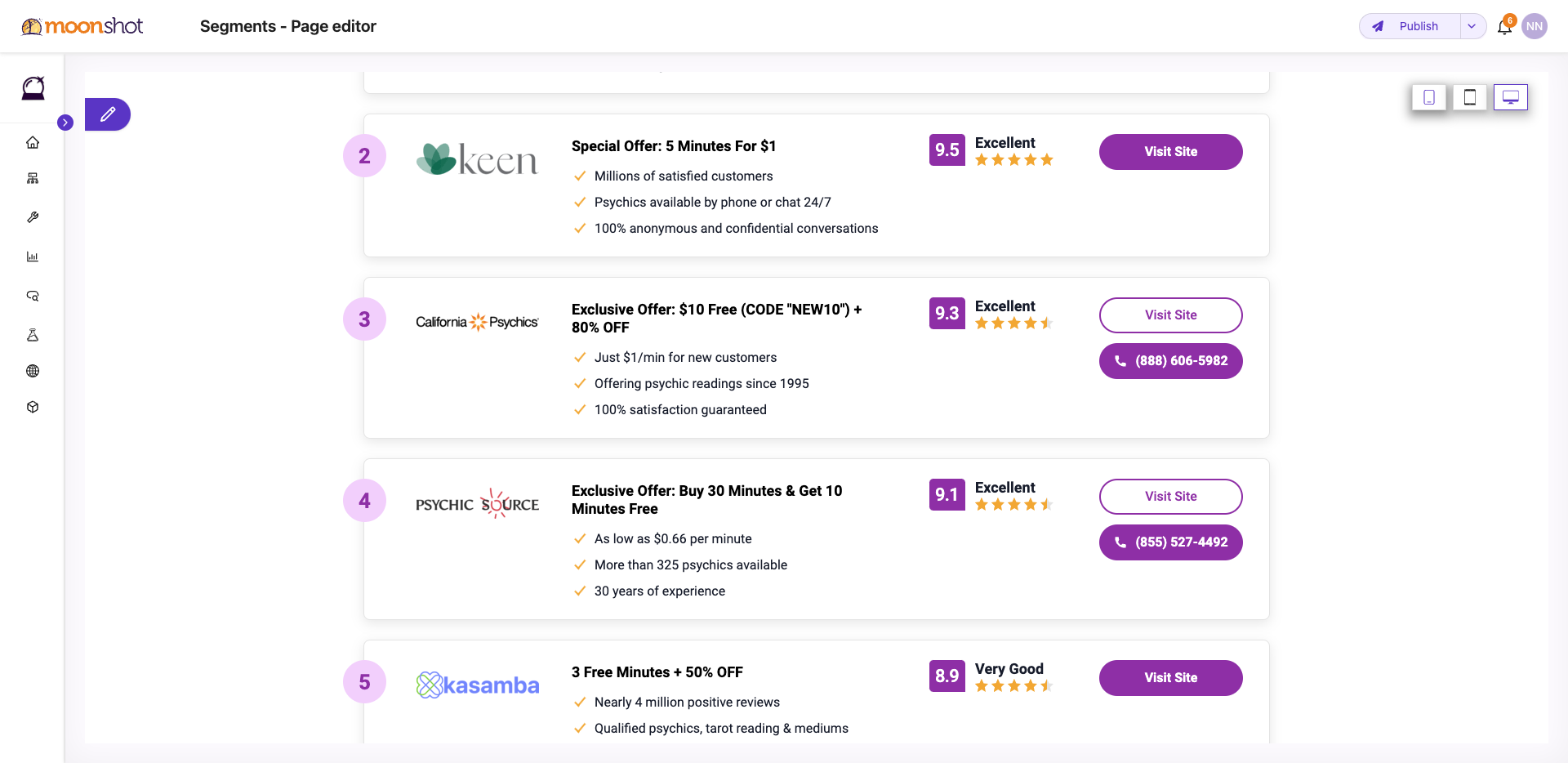Call (888) 606-5982 button
This screenshot has height=763, width=1568.
point(1171,361)
